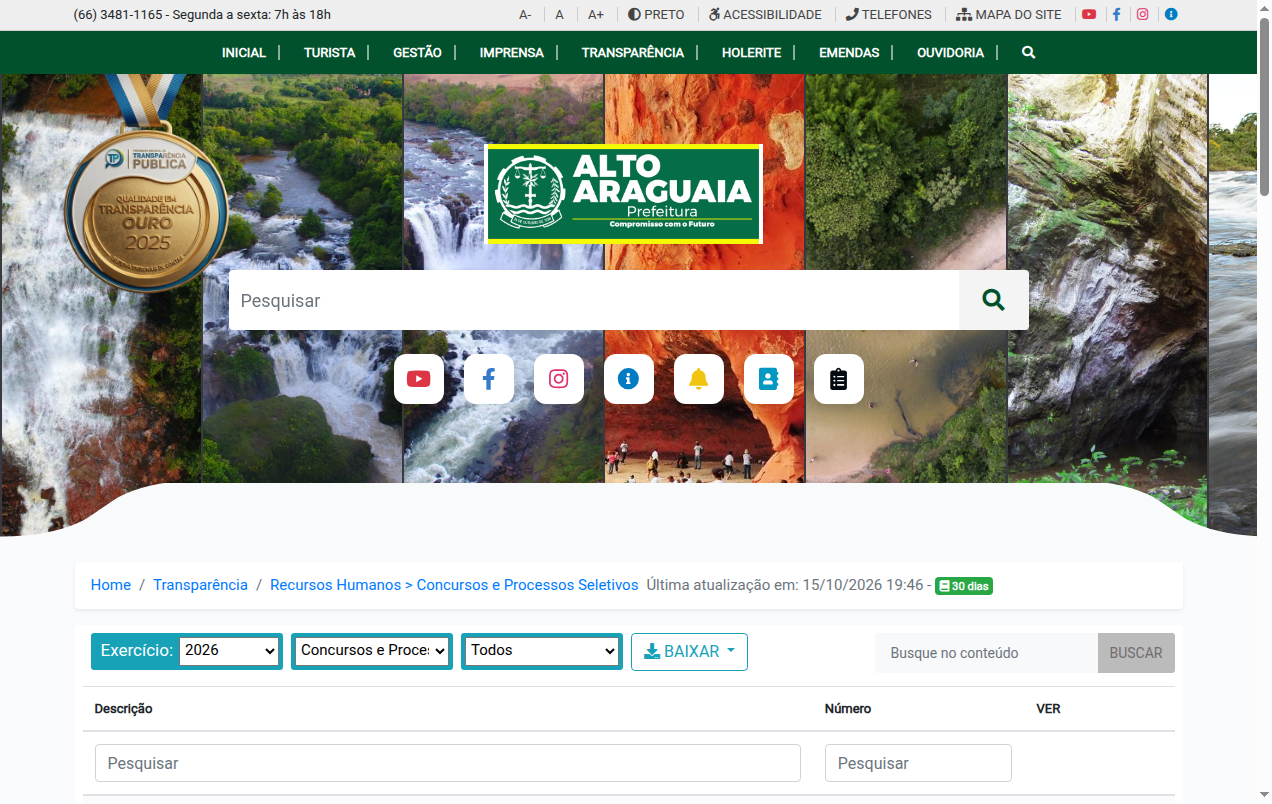This screenshot has width=1272, height=804.
Task: Open Facebook icon in top bar
Action: pos(1116,15)
